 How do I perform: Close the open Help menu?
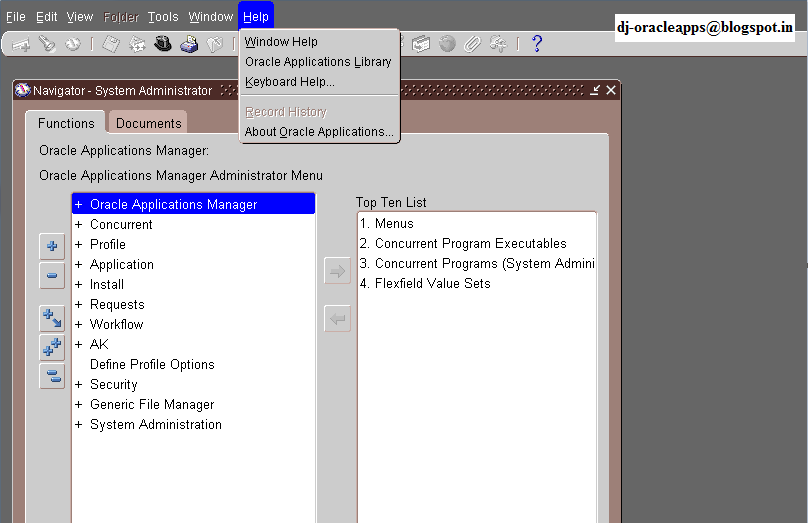(x=256, y=16)
